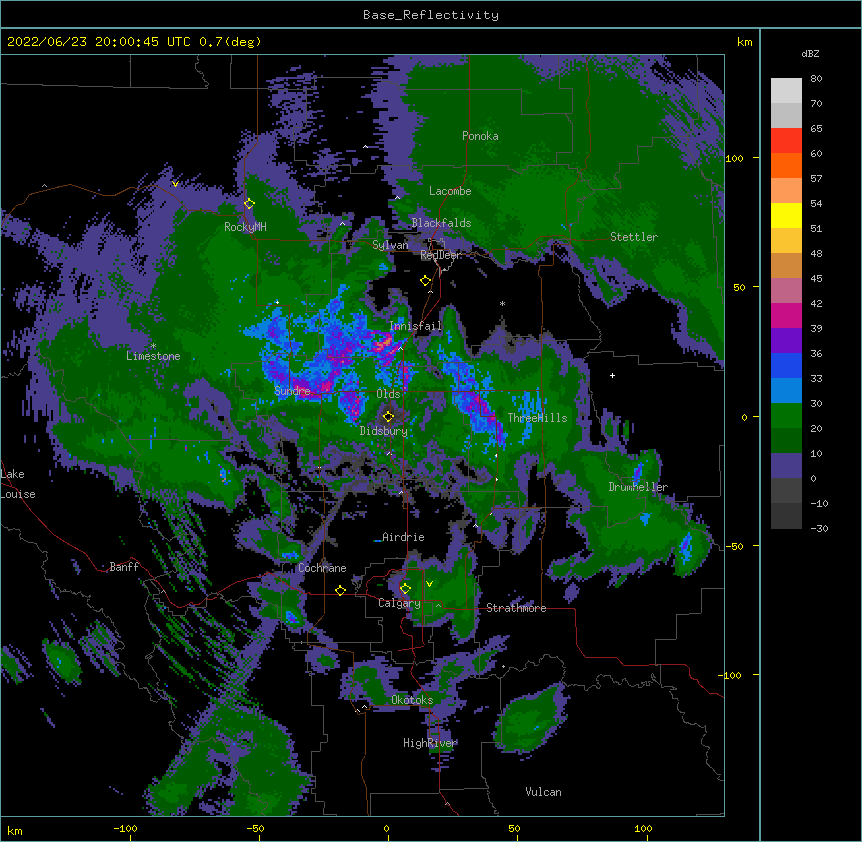Click yellow v marker northeast of Calgary label
Image resolution: width=862 pixels, height=842 pixels.
(429, 584)
